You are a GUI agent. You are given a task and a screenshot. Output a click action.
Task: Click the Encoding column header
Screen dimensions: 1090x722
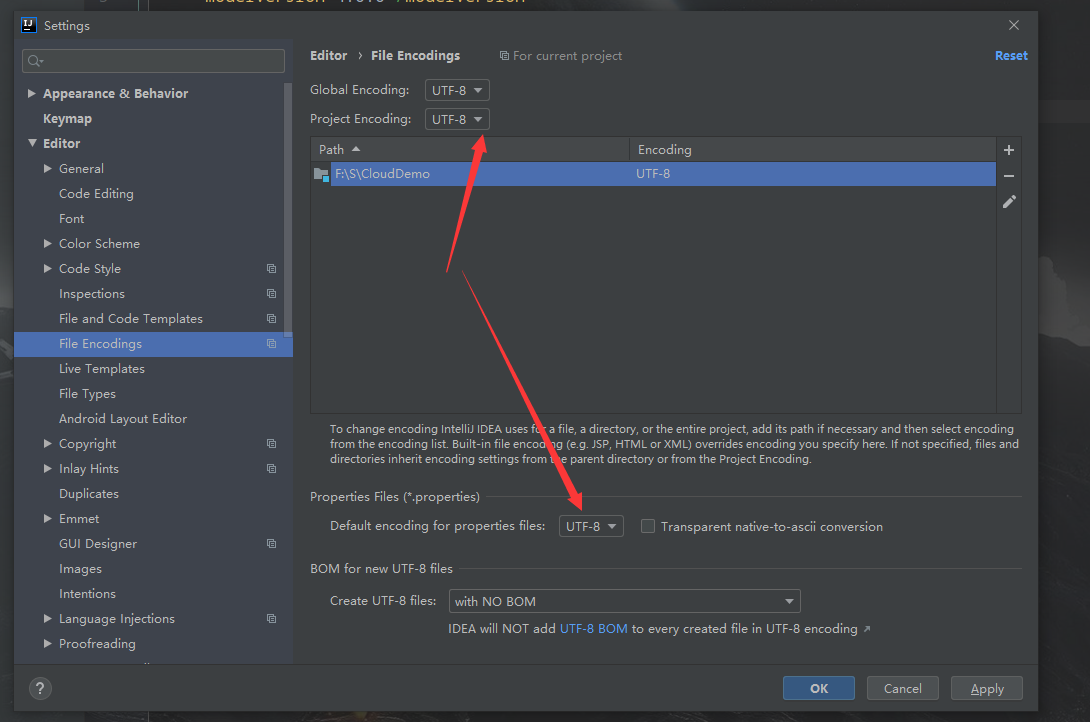click(813, 149)
